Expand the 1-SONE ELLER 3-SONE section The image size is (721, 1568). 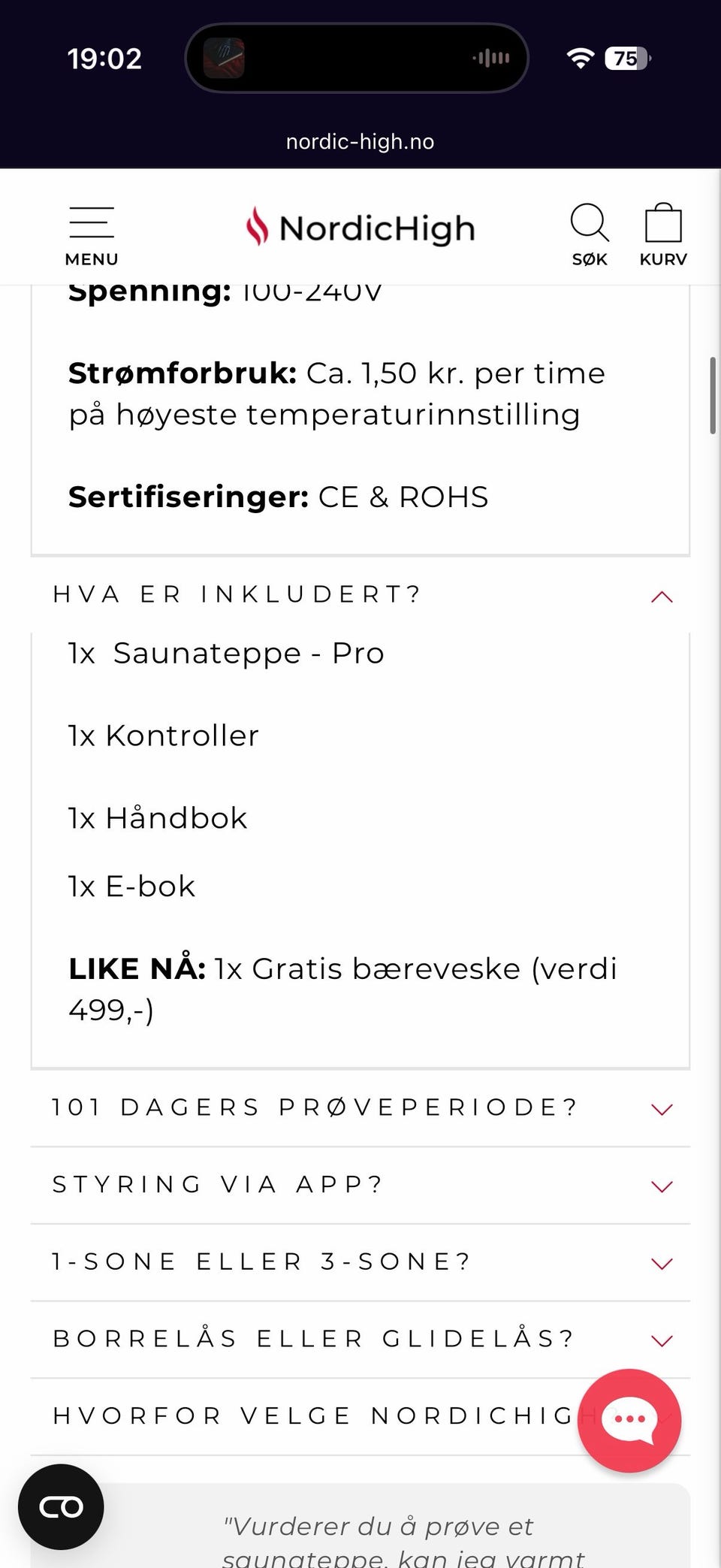661,1263
